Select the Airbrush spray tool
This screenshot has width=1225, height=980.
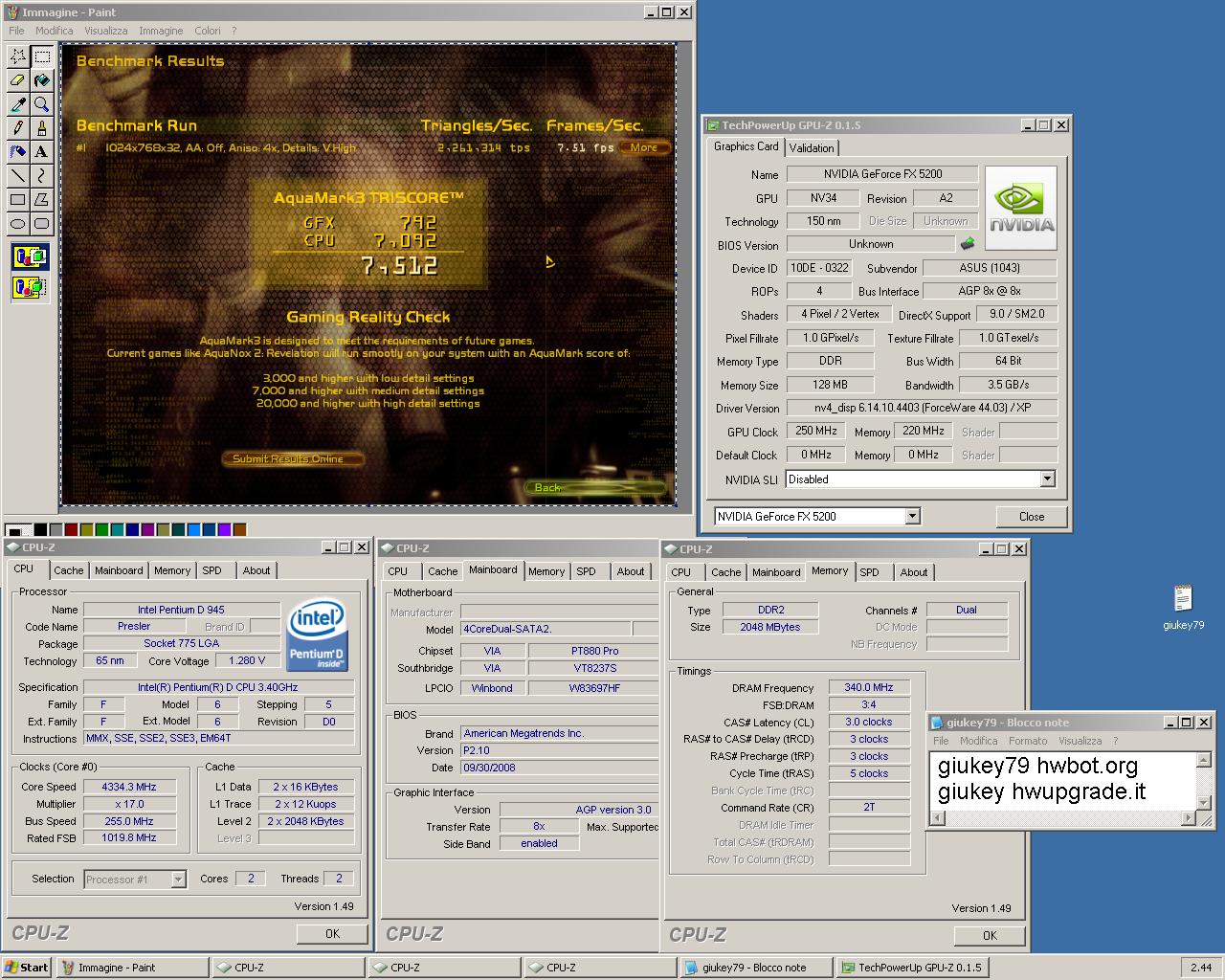(17, 151)
